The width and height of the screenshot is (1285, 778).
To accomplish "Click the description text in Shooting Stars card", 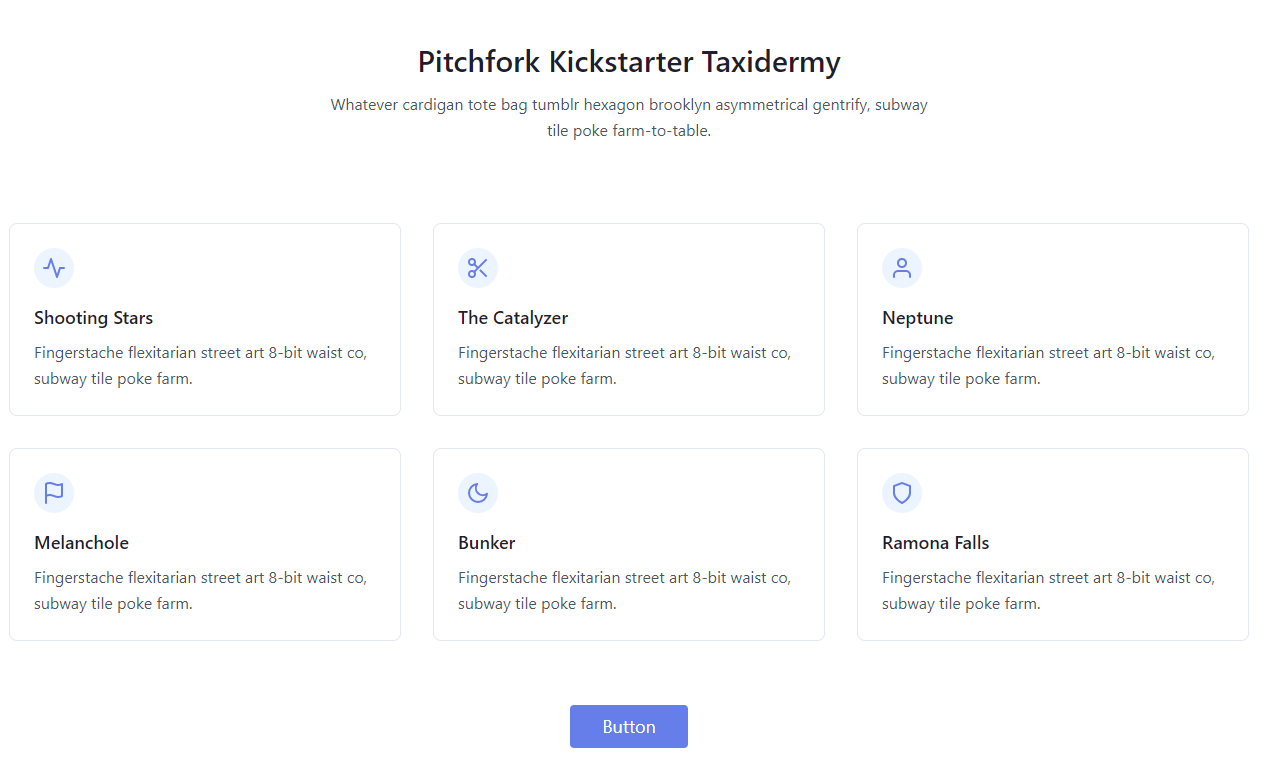I will pyautogui.click(x=200, y=365).
